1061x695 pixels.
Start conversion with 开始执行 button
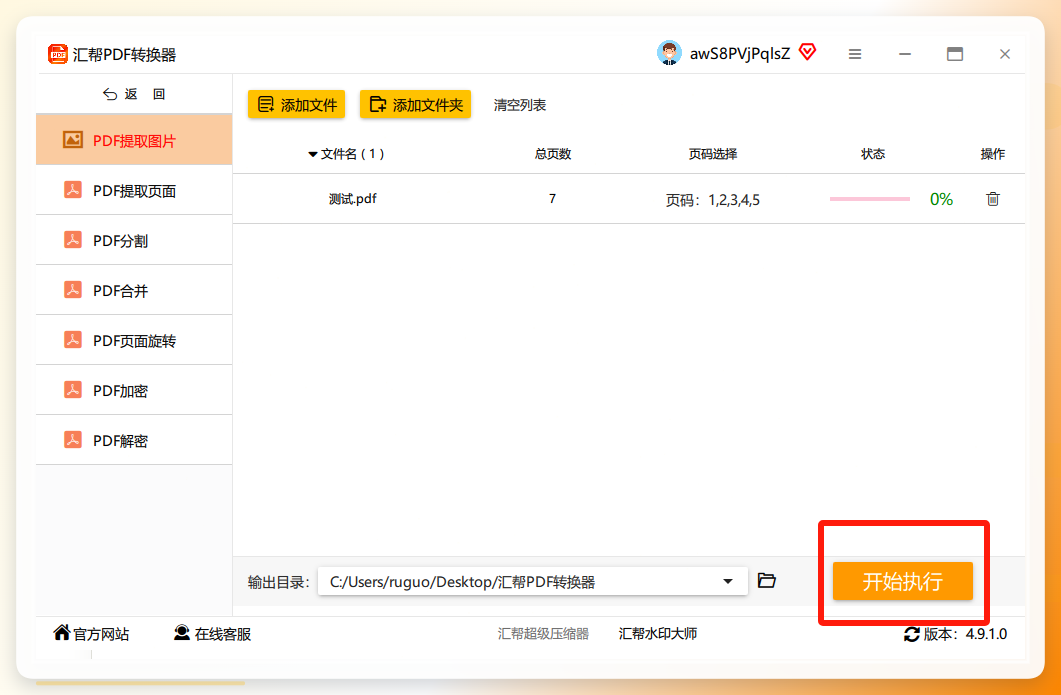coord(903,581)
